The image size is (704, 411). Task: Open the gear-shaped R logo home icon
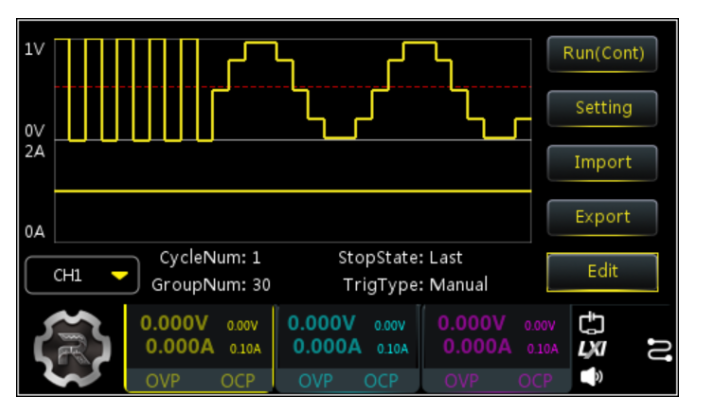(72, 348)
